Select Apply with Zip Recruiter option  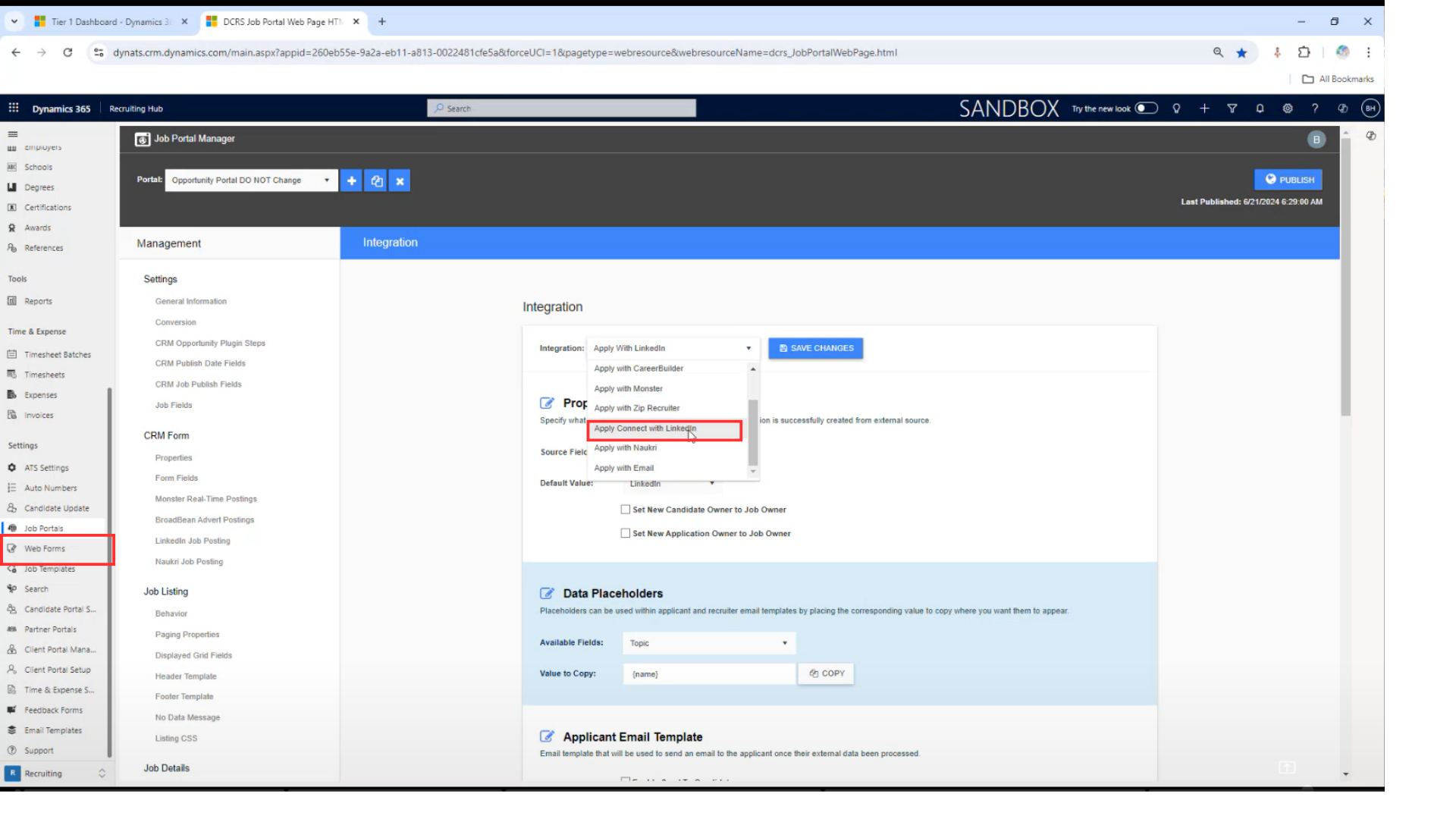(667, 408)
